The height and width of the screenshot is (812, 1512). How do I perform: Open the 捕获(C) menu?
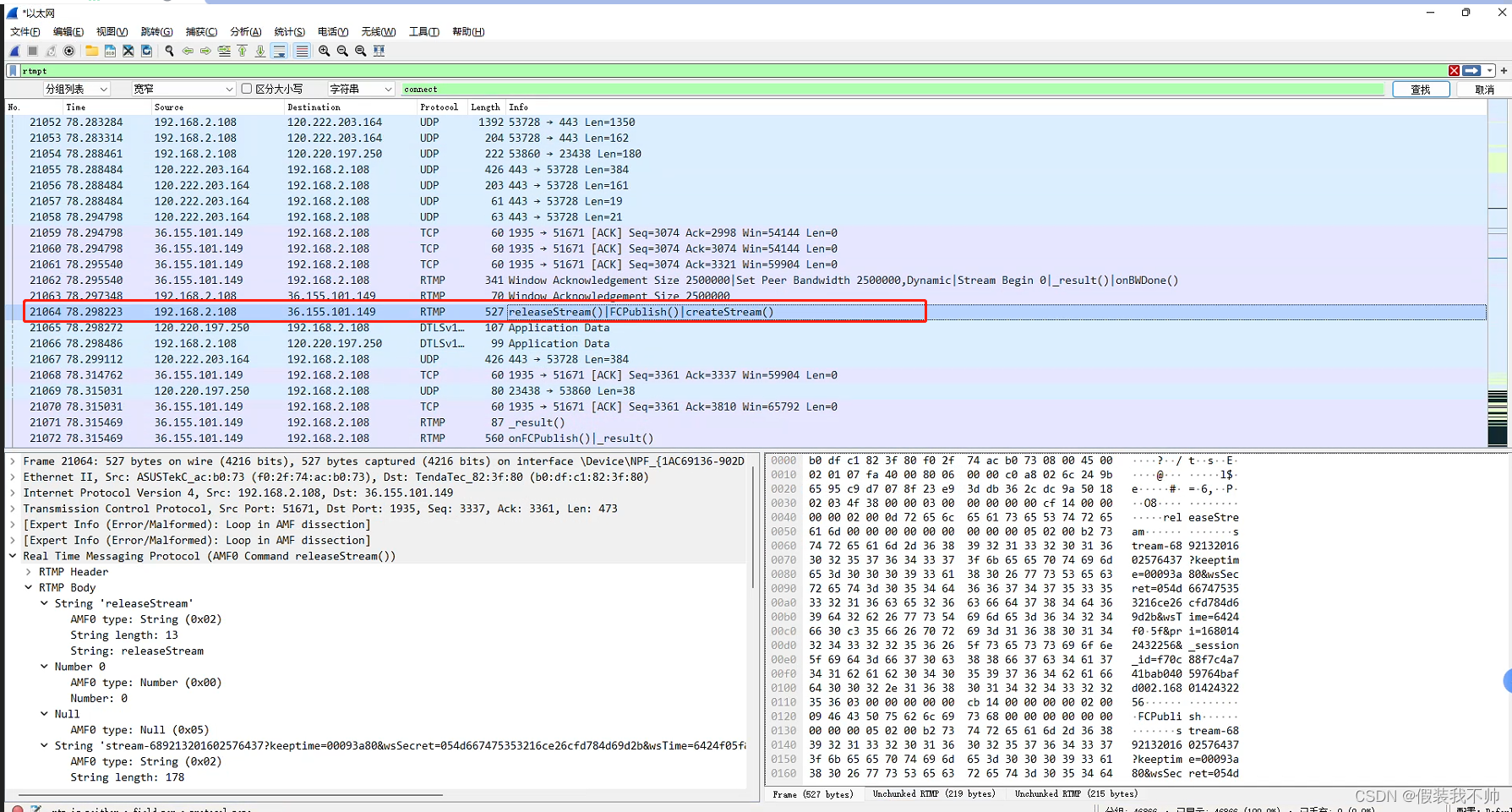(x=201, y=32)
